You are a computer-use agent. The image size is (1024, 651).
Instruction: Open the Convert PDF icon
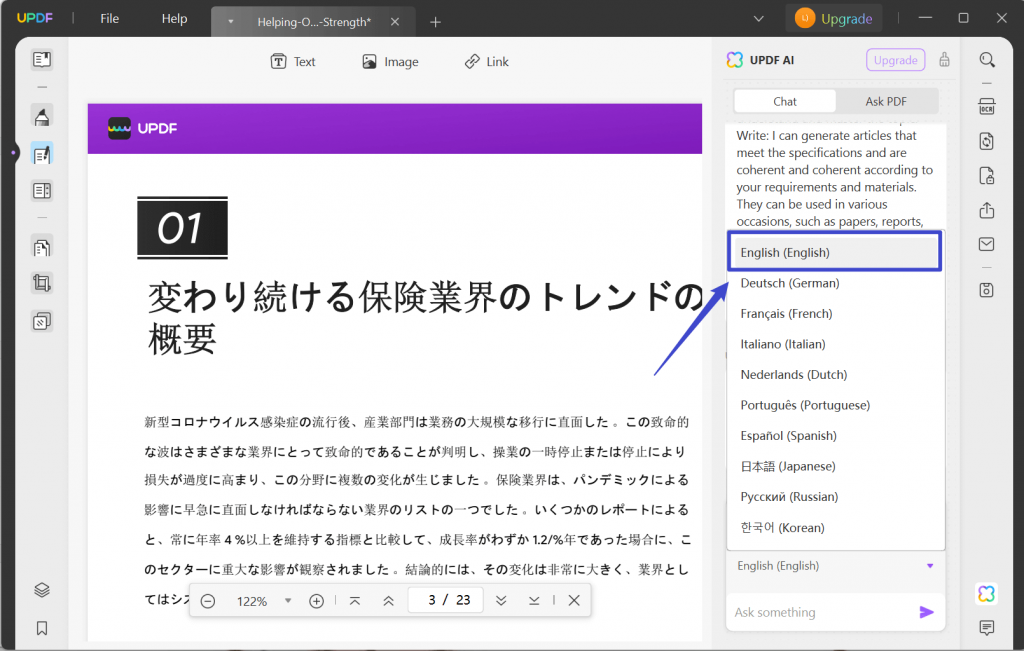(x=987, y=141)
